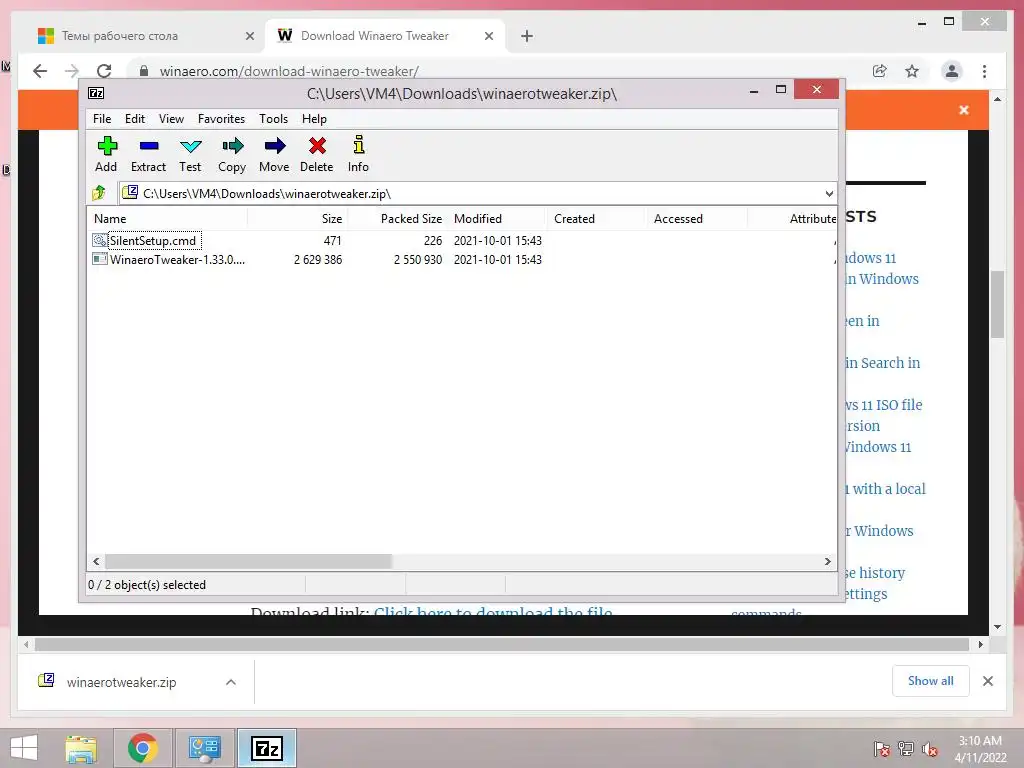Viewport: 1024px width, 768px height.
Task: Click size value 2 629 386
Action: [318, 259]
